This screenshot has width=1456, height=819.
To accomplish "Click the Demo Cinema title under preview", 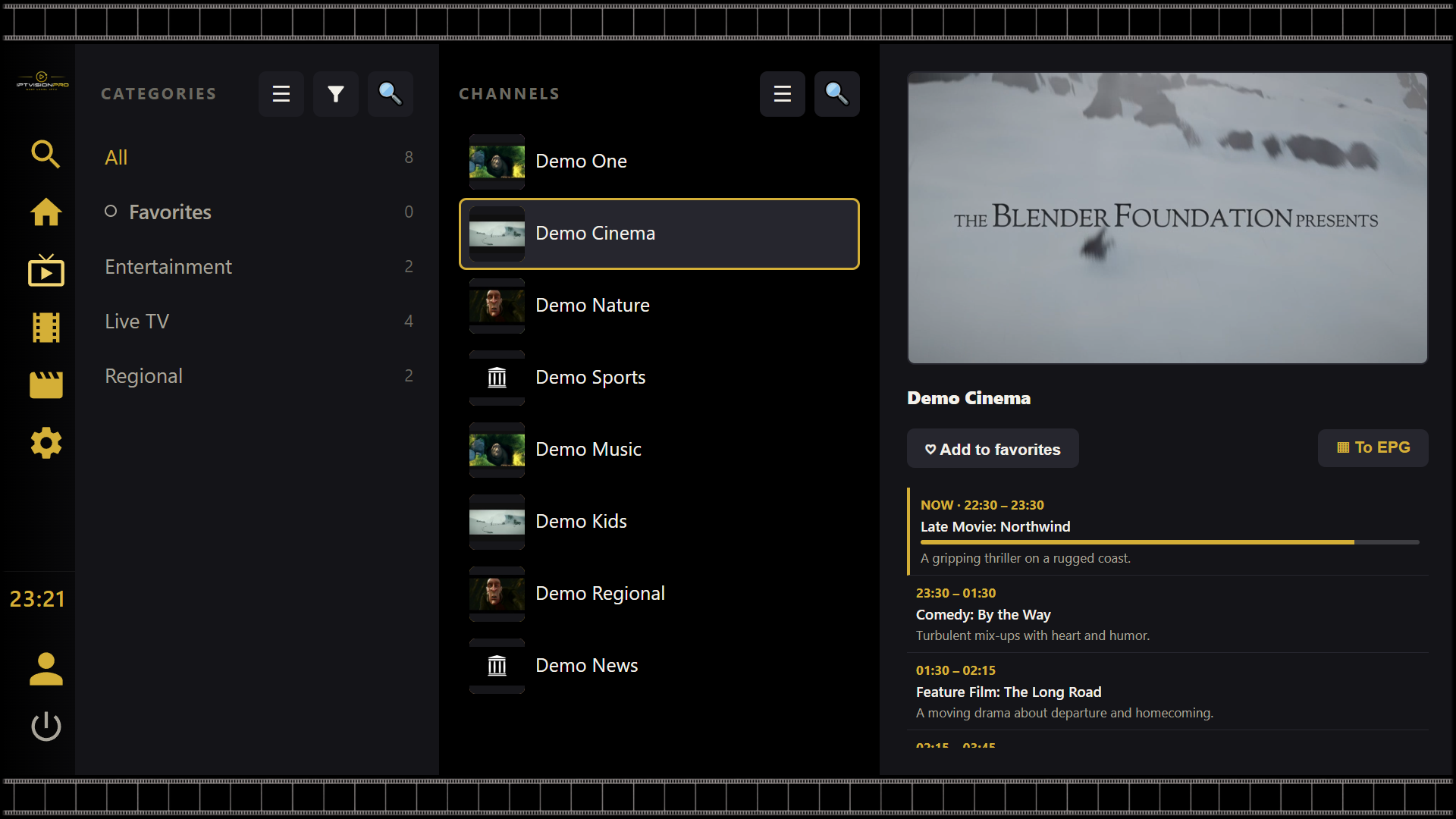I will point(969,398).
